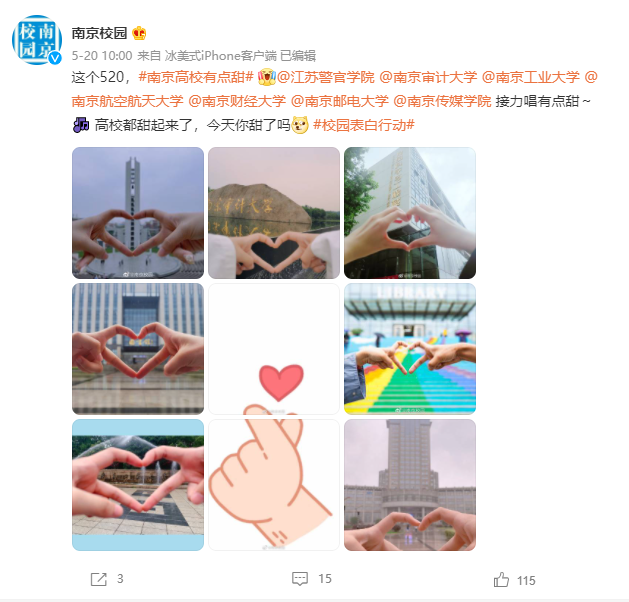Open the tower heart-hands photo thumbnail

pyautogui.click(x=138, y=213)
